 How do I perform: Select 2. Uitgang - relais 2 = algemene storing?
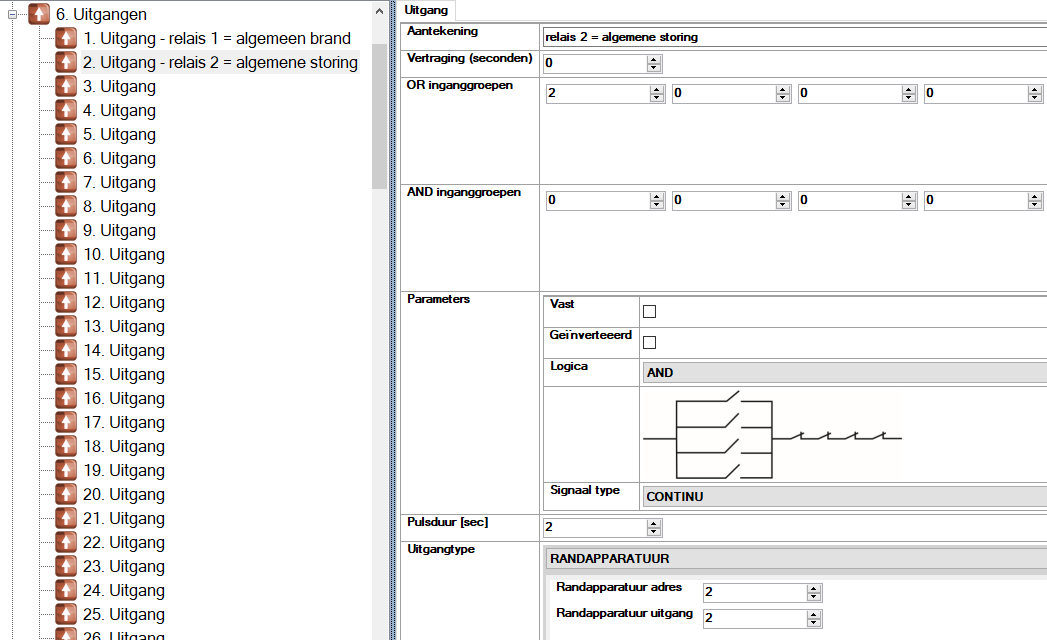click(220, 62)
